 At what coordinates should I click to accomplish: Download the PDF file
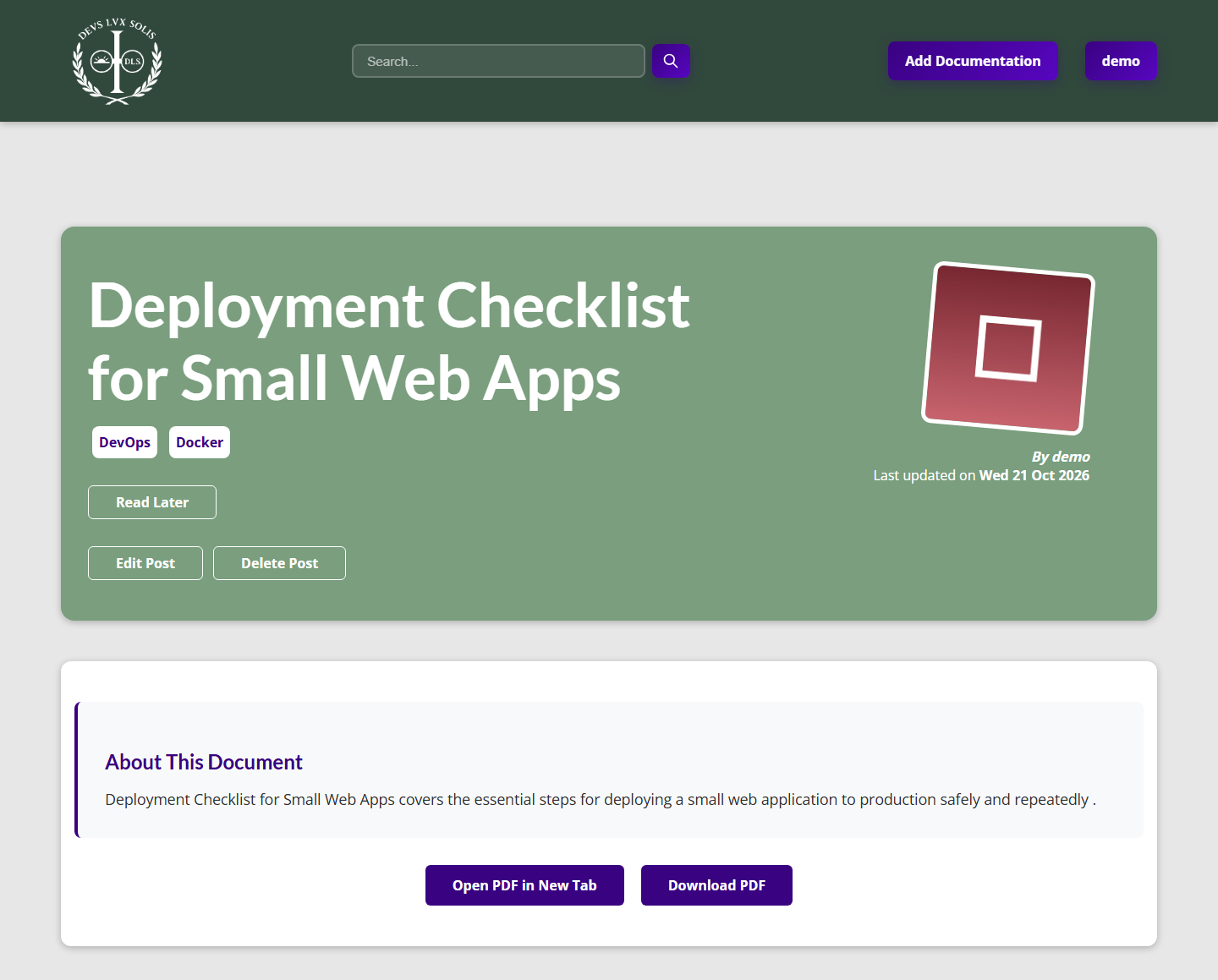point(716,885)
